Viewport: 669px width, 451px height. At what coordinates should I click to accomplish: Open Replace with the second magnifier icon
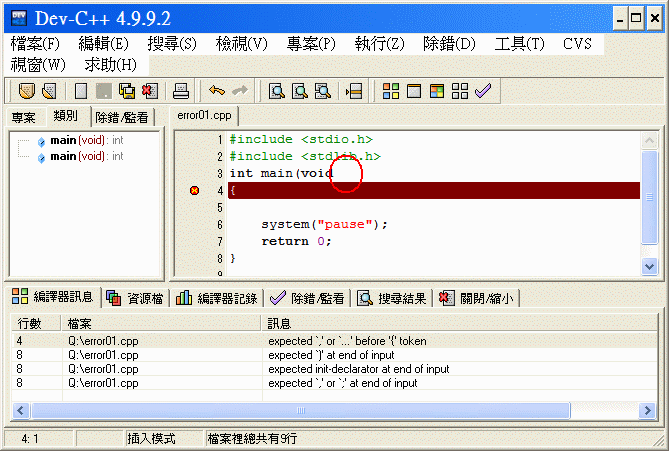pyautogui.click(x=300, y=91)
